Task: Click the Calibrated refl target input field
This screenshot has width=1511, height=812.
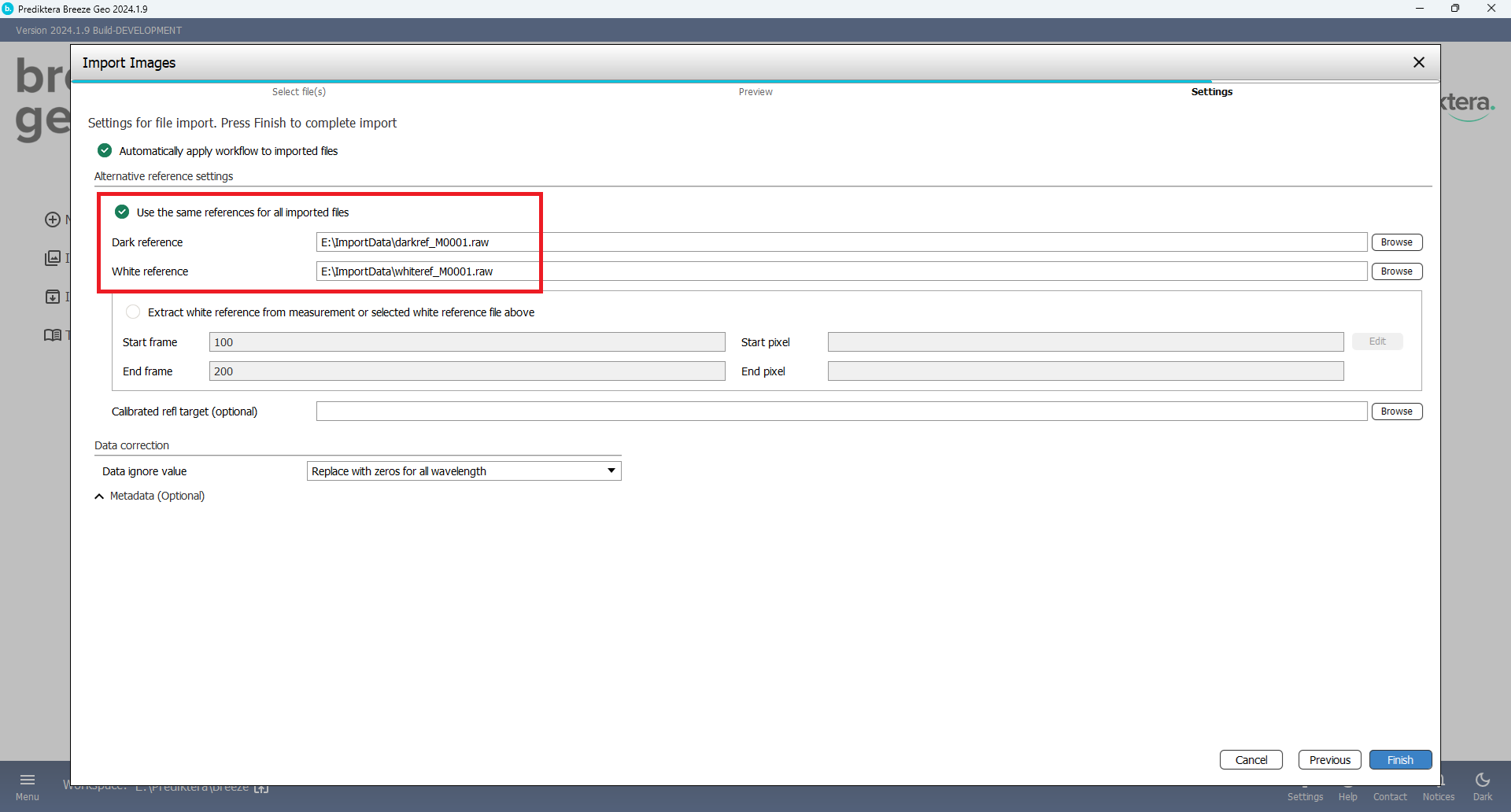Action: (x=840, y=412)
